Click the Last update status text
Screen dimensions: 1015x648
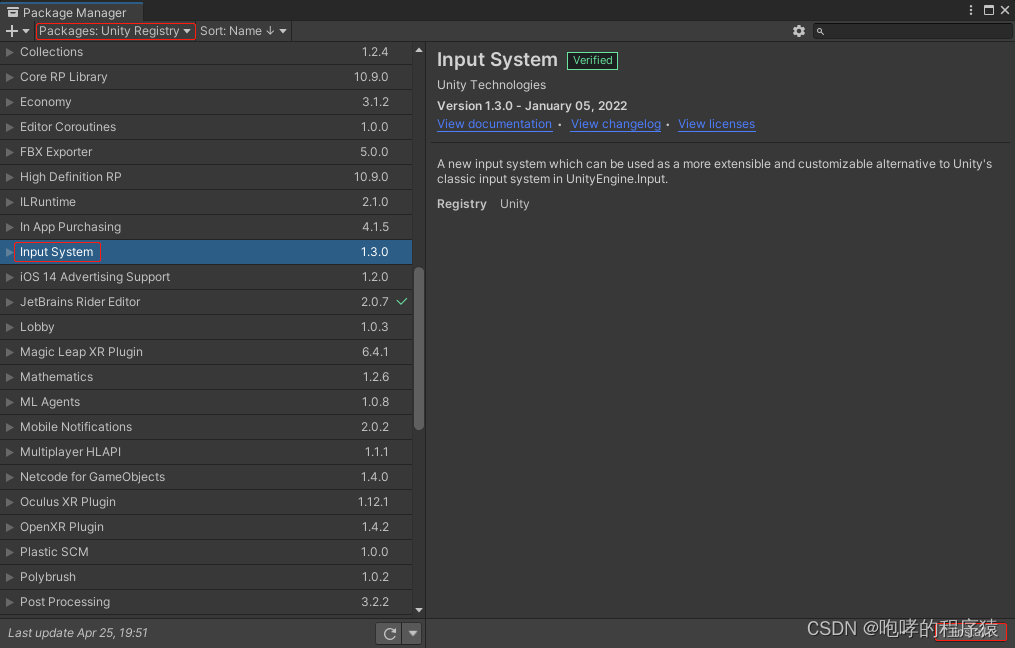[78, 633]
